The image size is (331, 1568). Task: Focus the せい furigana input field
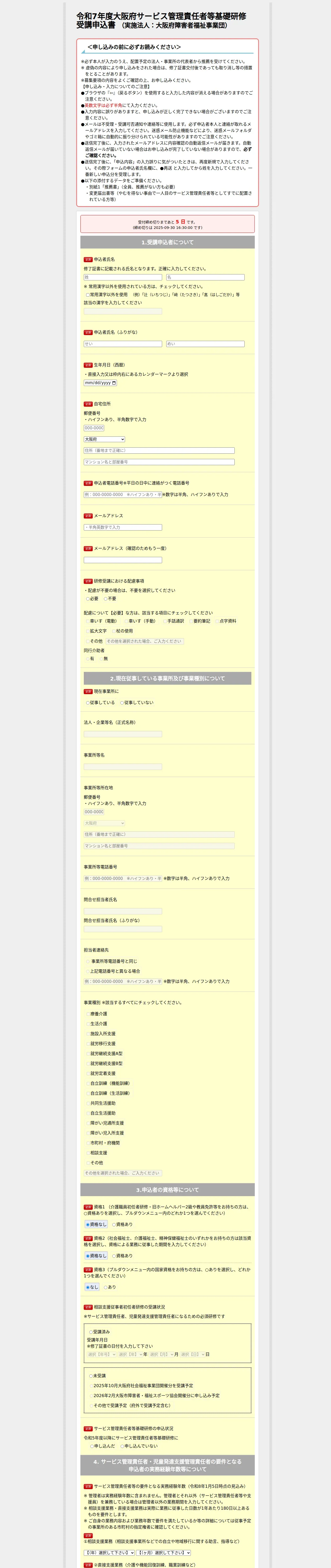tap(123, 344)
